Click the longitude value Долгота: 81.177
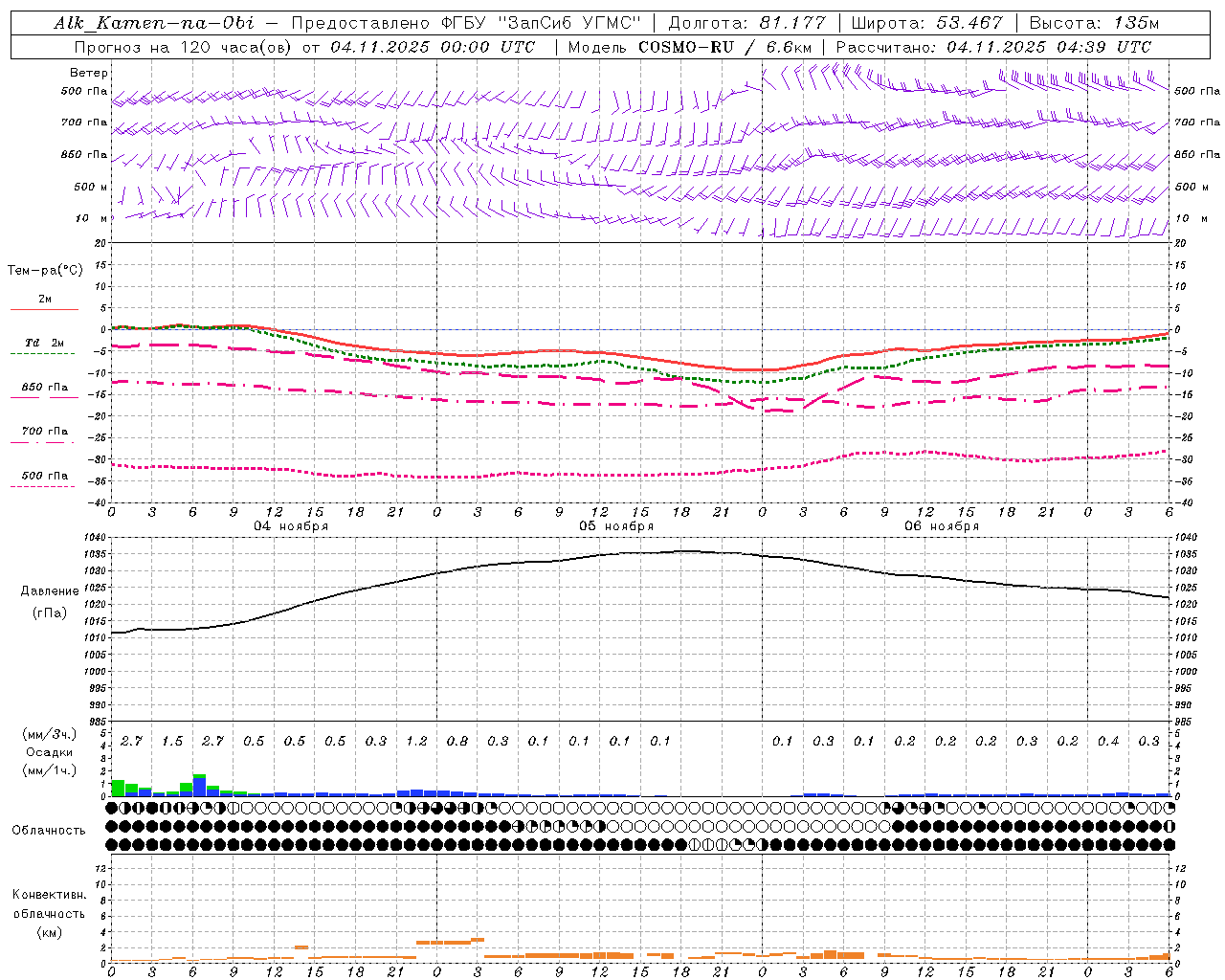1225x980 pixels. tap(746, 23)
